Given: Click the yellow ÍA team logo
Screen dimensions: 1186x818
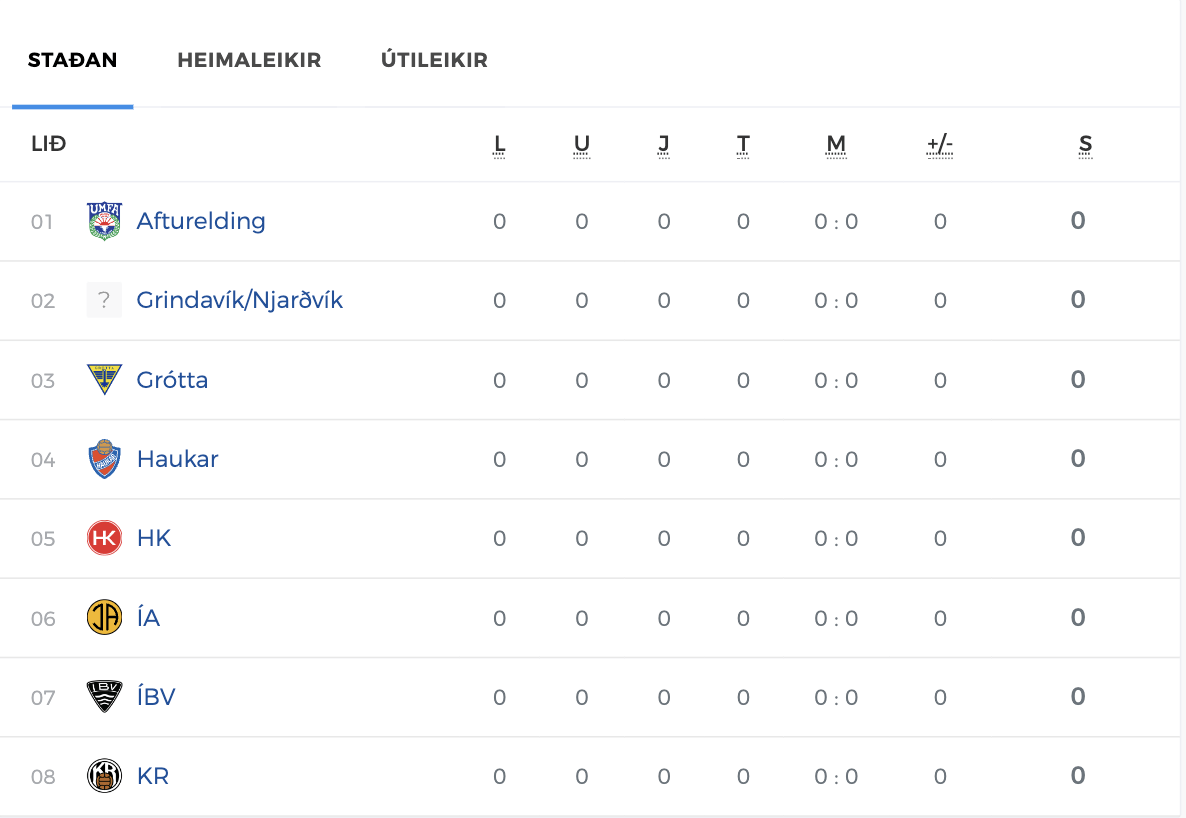Looking at the screenshot, I should coord(104,618).
